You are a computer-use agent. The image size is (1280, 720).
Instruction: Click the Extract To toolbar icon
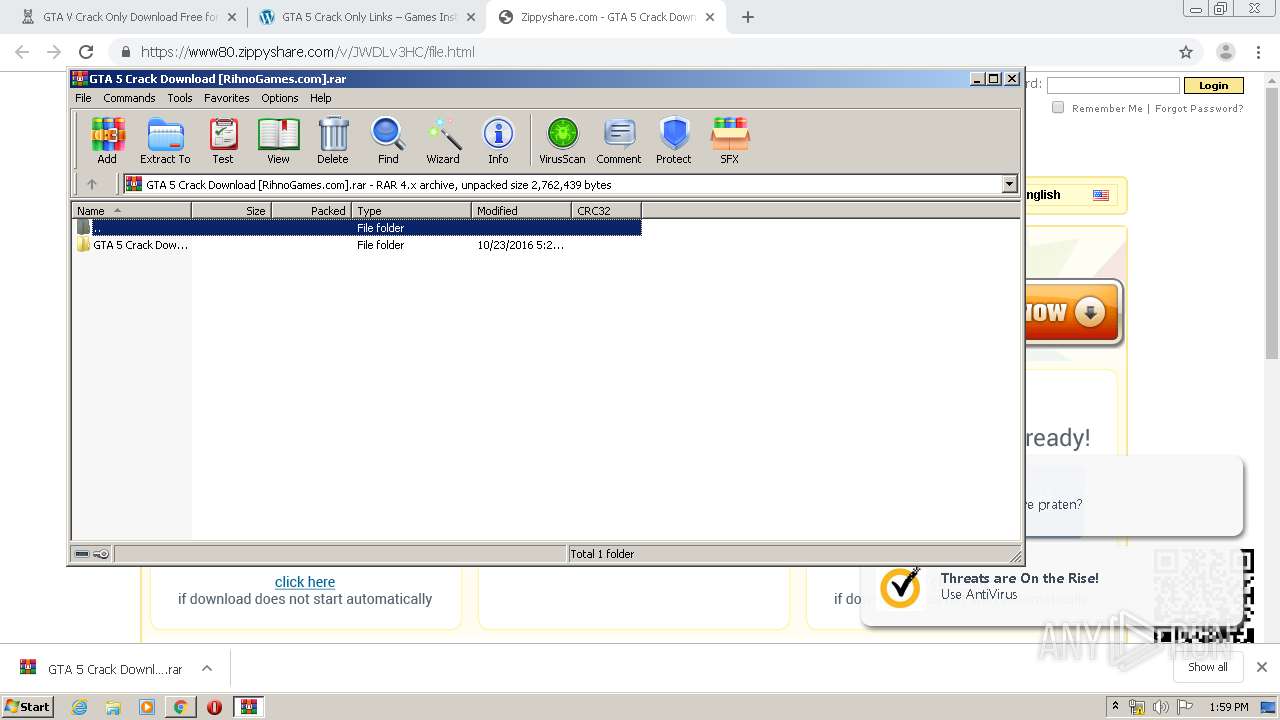tap(165, 140)
